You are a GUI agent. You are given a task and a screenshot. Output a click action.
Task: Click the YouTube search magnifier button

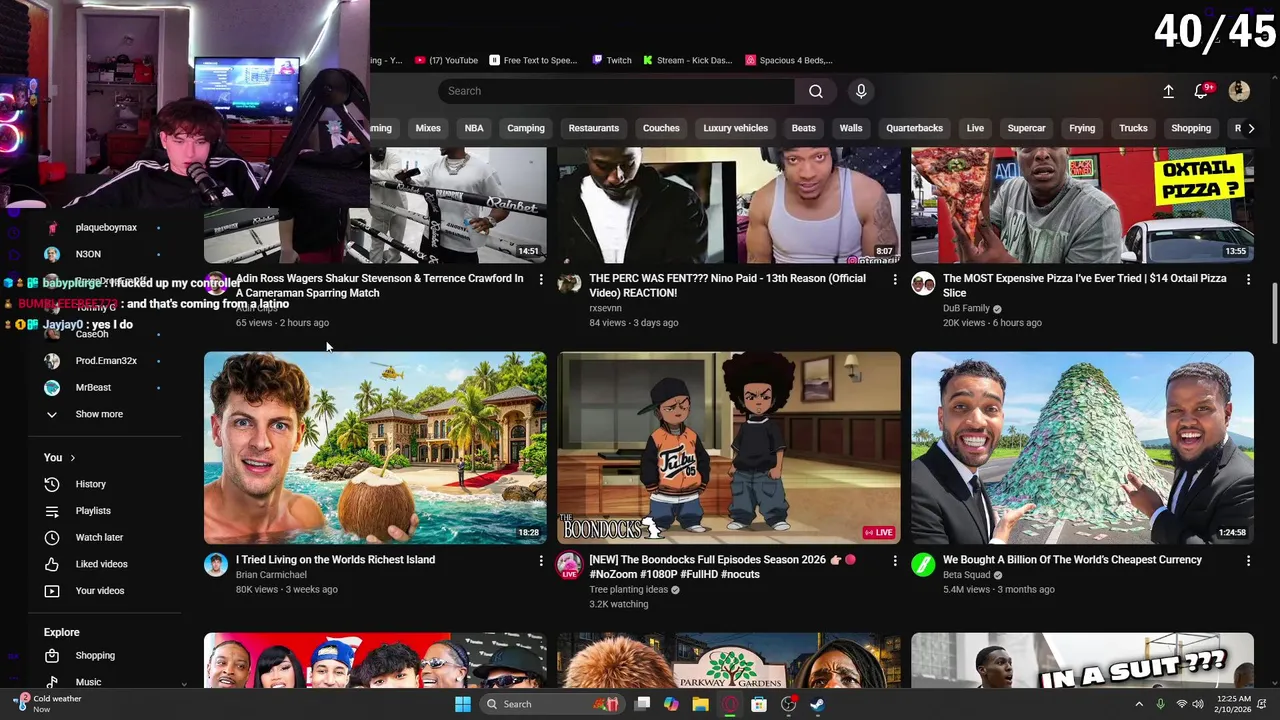click(816, 91)
